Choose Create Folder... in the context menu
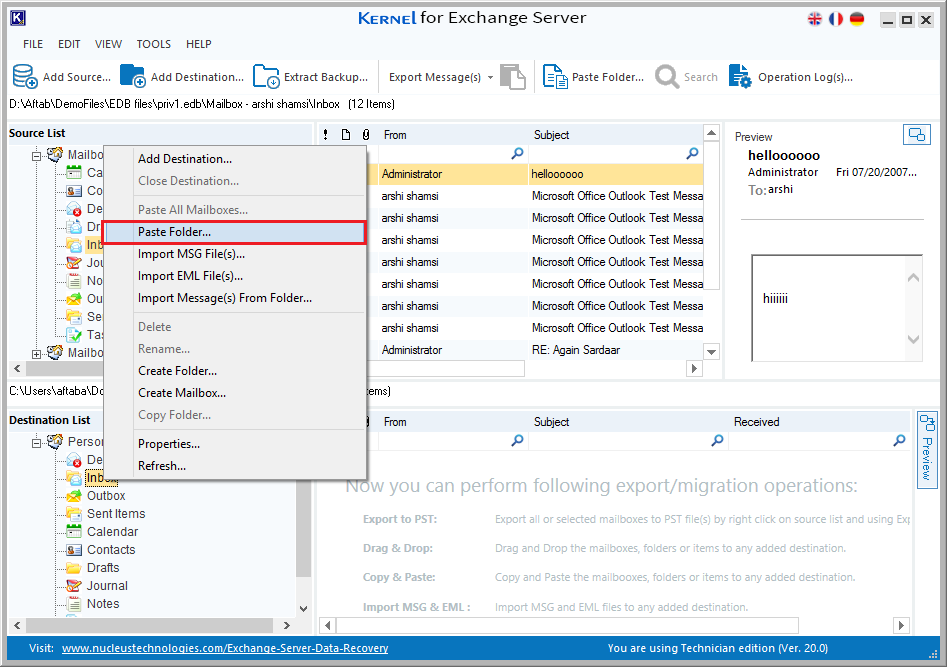947x667 pixels. (234, 371)
